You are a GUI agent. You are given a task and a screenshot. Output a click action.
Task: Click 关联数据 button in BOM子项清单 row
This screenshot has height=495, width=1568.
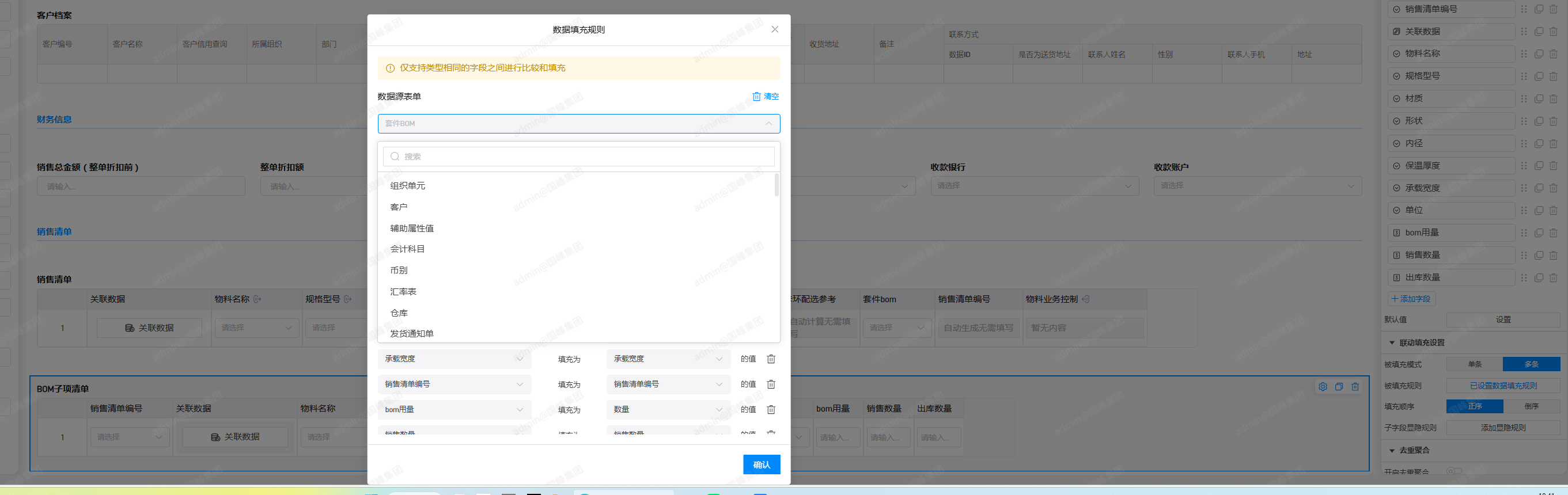(x=235, y=437)
